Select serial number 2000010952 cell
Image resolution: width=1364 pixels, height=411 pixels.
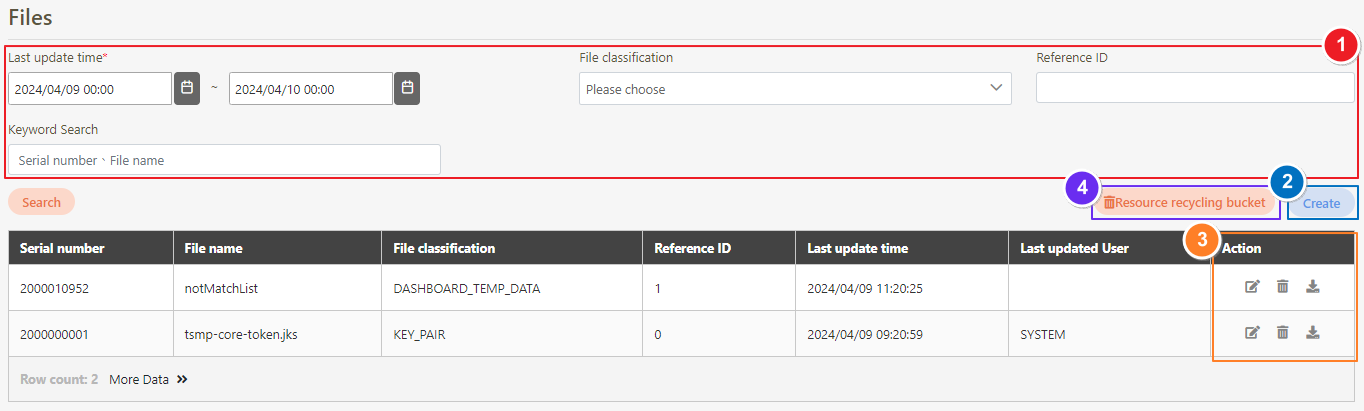coord(54,288)
